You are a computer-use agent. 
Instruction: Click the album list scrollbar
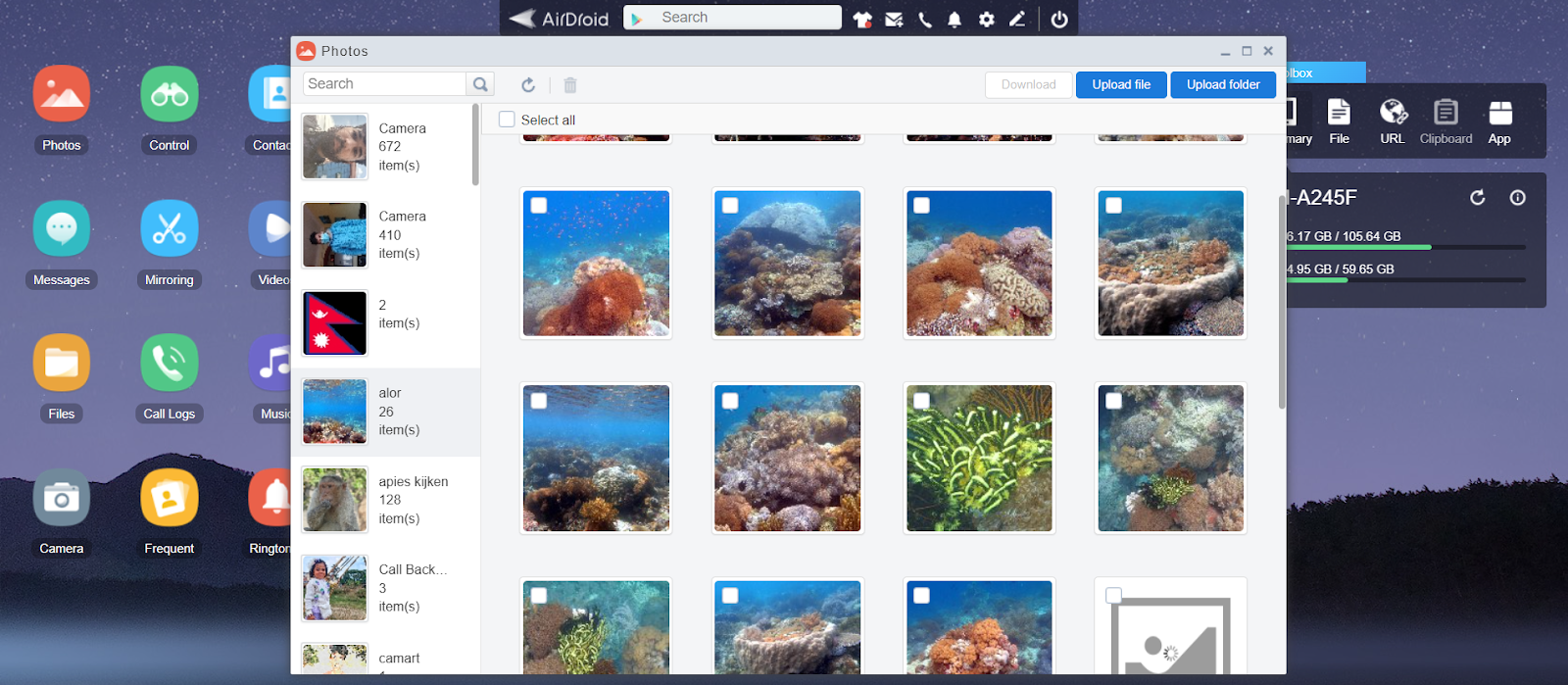[475, 145]
